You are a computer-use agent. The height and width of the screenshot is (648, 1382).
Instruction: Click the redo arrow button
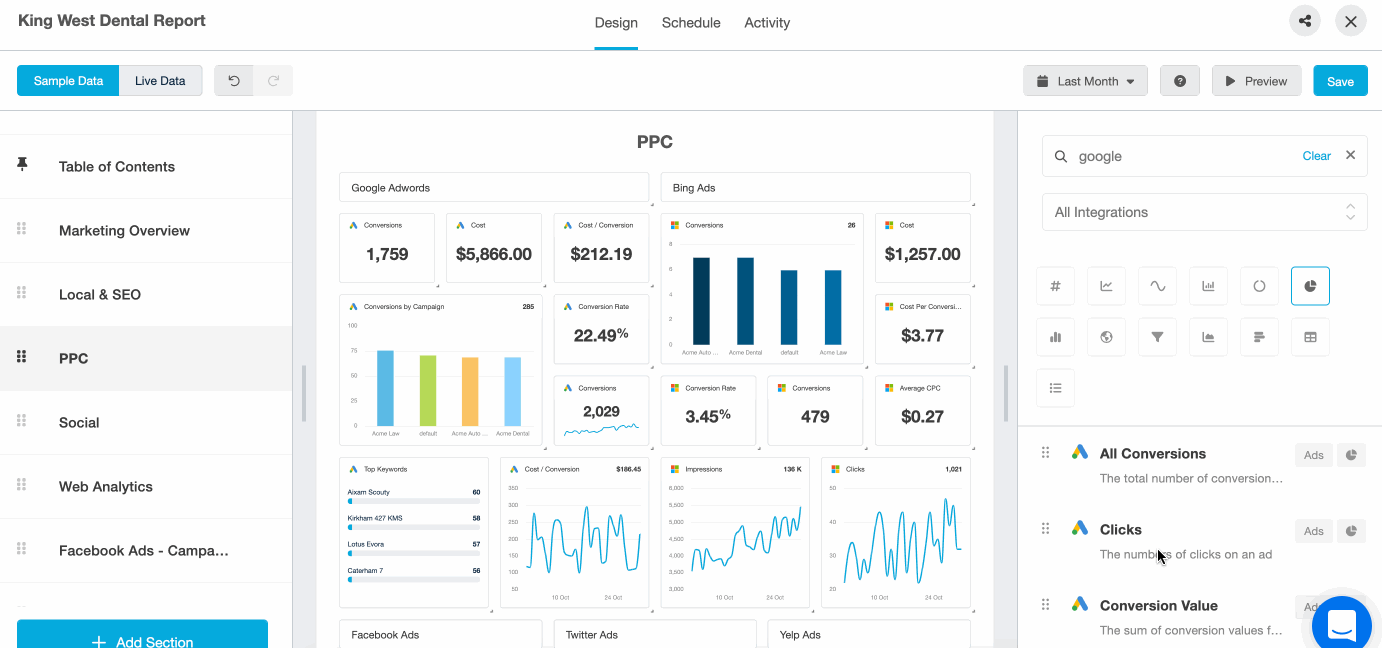tap(273, 81)
